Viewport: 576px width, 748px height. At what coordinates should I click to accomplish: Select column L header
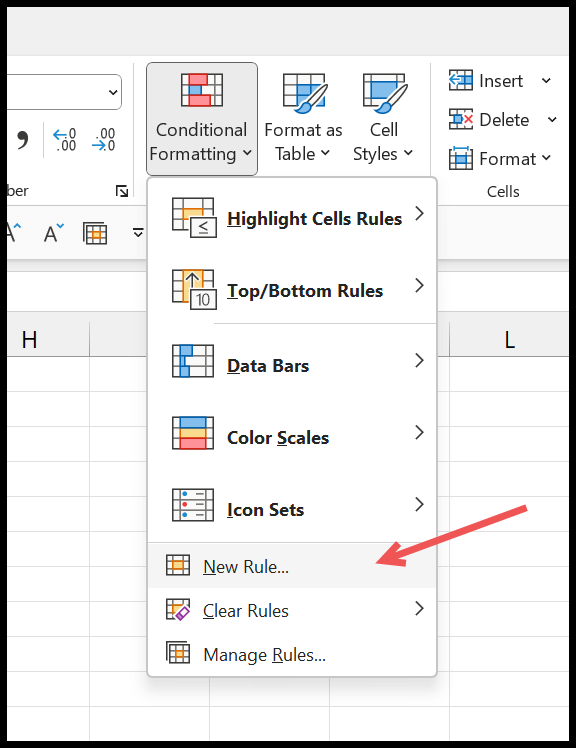point(509,339)
